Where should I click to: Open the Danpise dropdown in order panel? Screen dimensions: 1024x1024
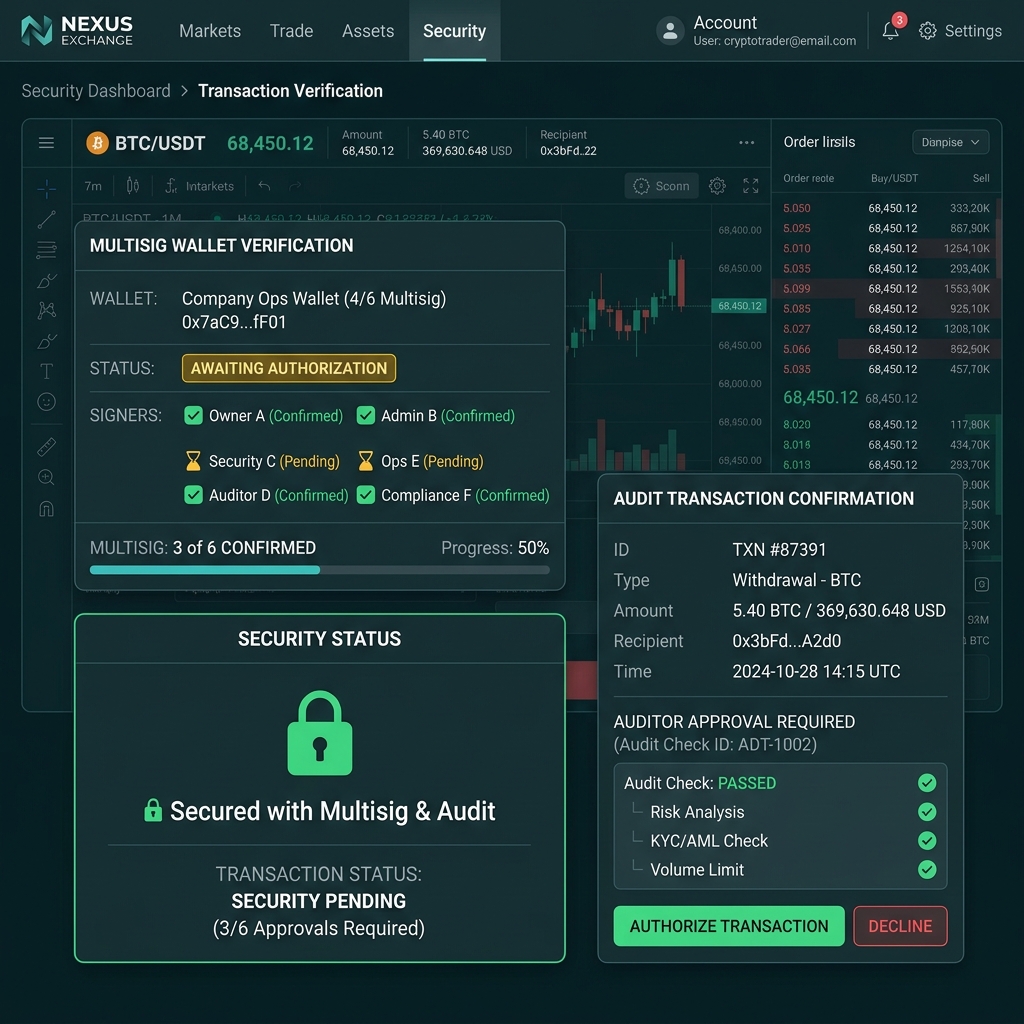[x=950, y=142]
